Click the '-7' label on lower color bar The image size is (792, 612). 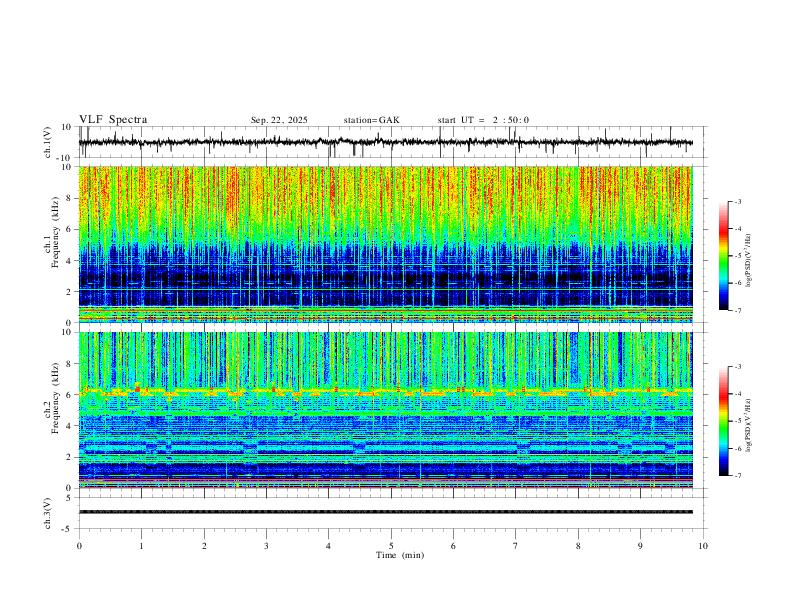click(737, 476)
